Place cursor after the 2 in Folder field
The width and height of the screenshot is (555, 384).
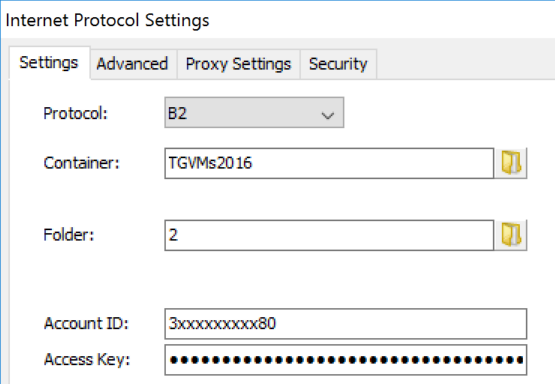179,235
